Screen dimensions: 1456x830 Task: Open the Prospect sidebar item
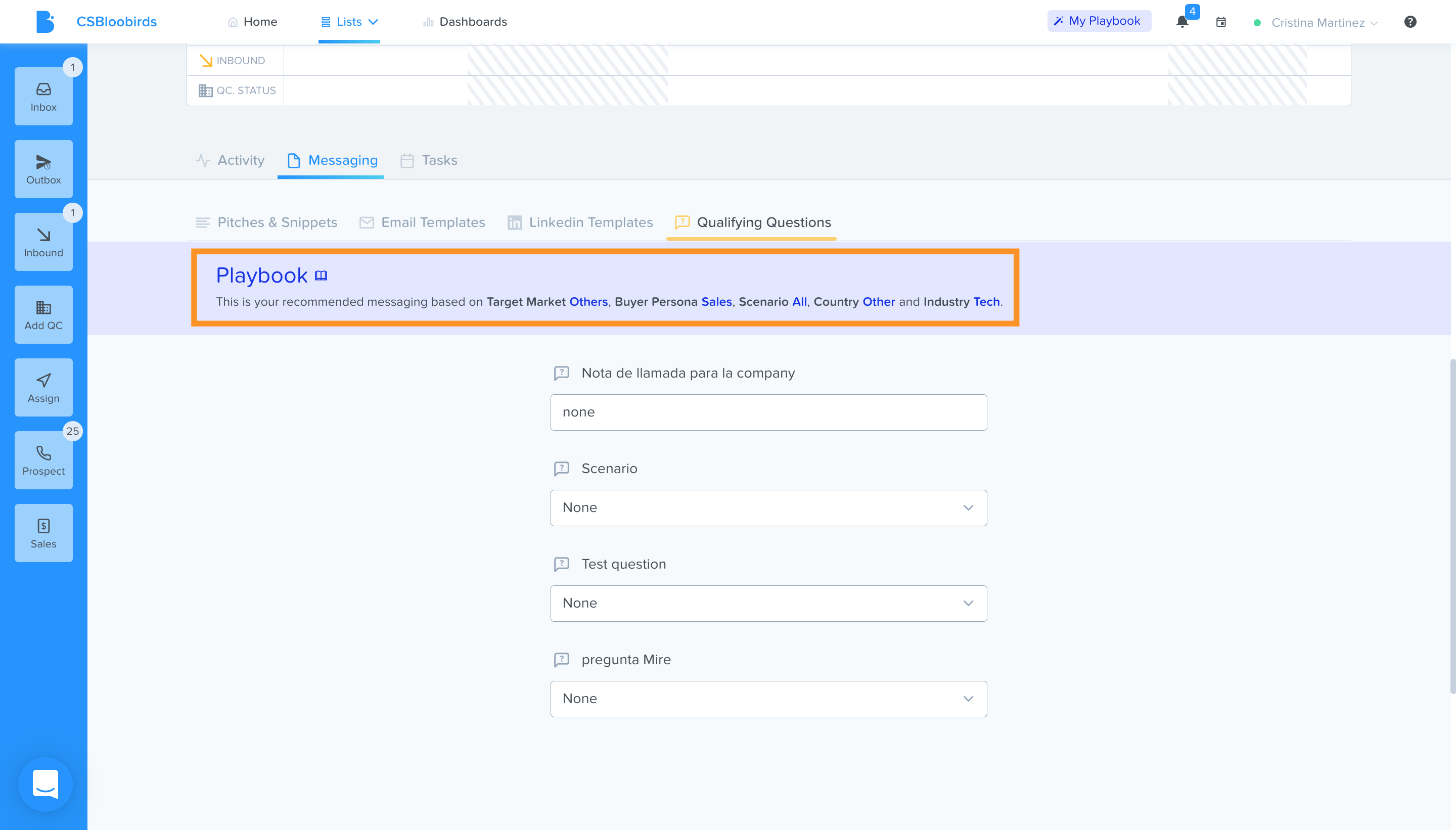click(x=43, y=460)
